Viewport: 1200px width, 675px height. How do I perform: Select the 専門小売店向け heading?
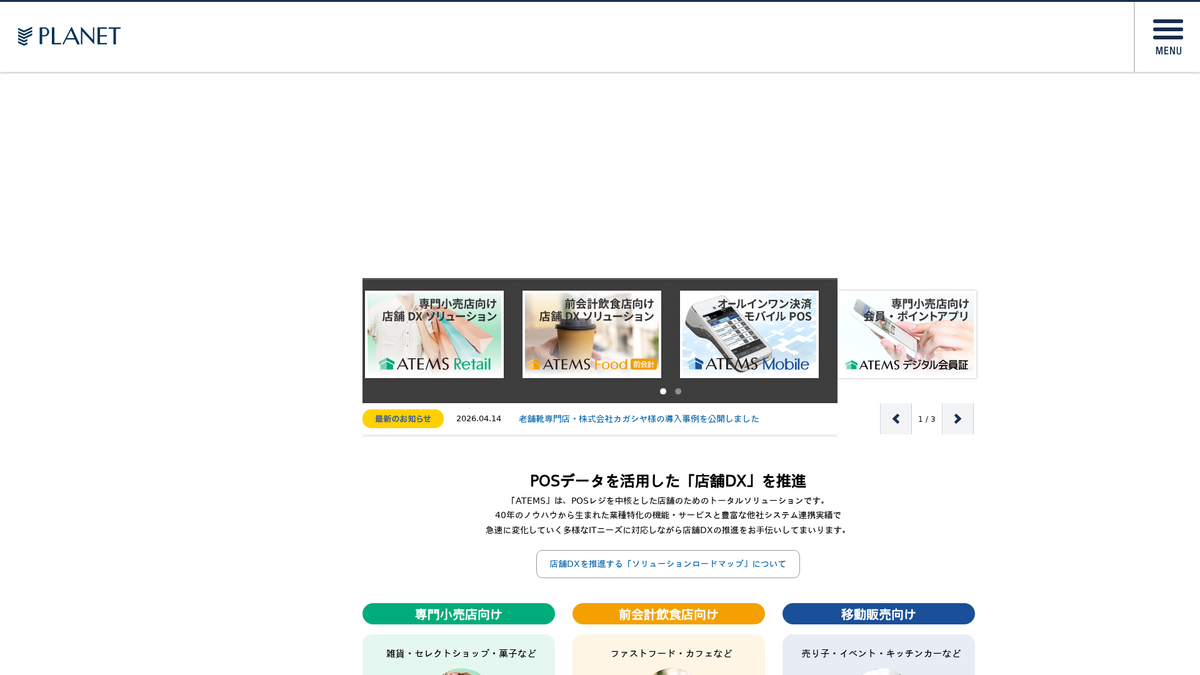pos(459,614)
